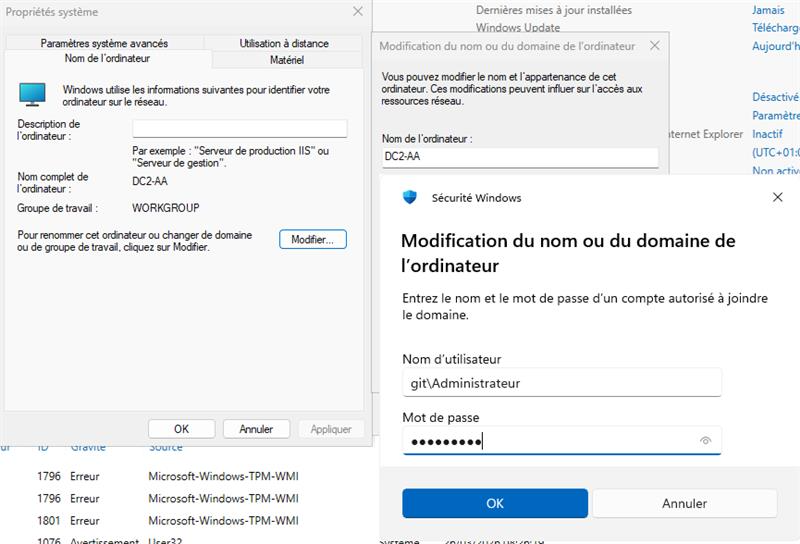
Task: Select the Nom de l'ordinateur tab
Action: 107,58
